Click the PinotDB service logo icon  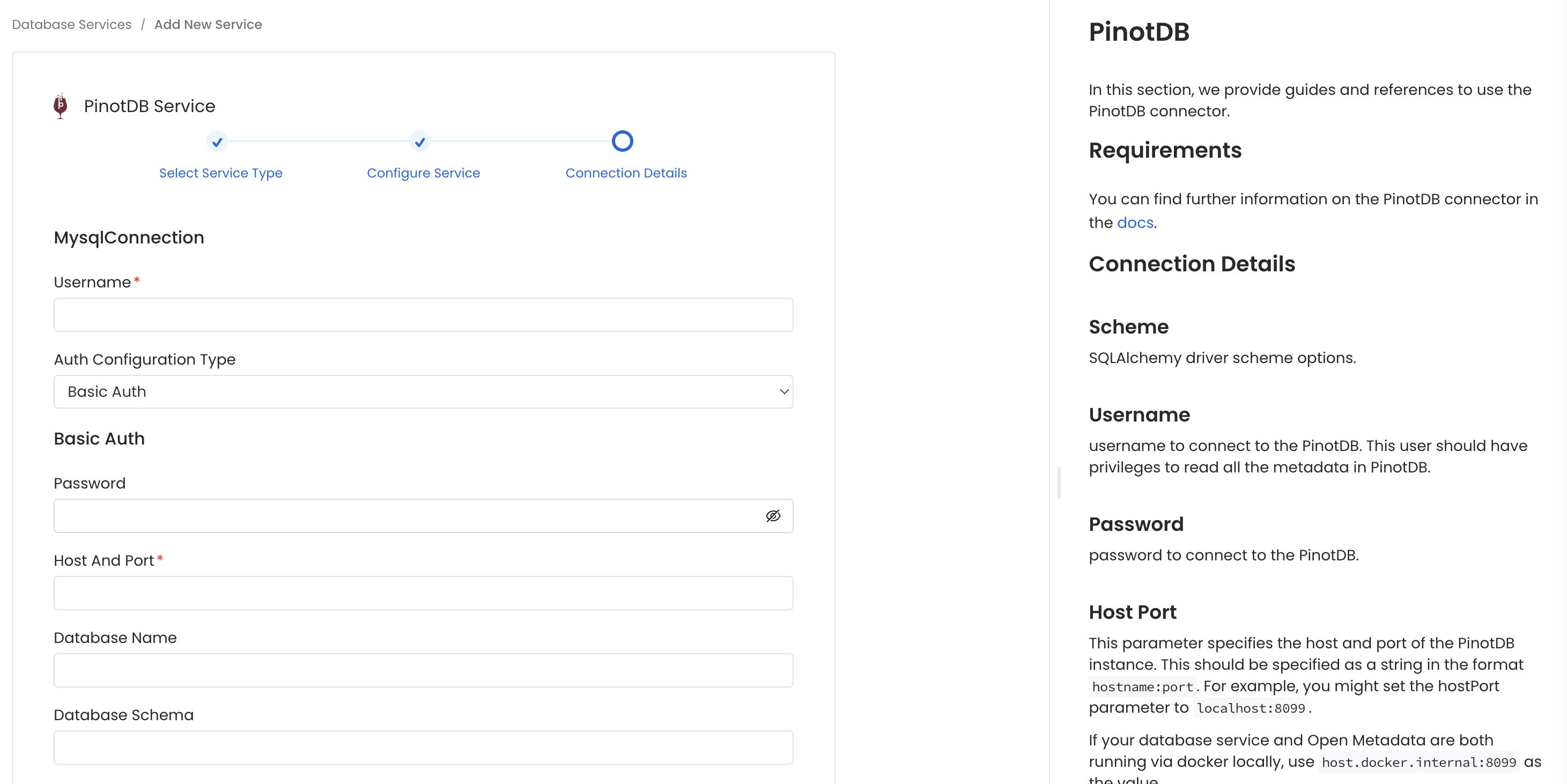pyautogui.click(x=60, y=106)
